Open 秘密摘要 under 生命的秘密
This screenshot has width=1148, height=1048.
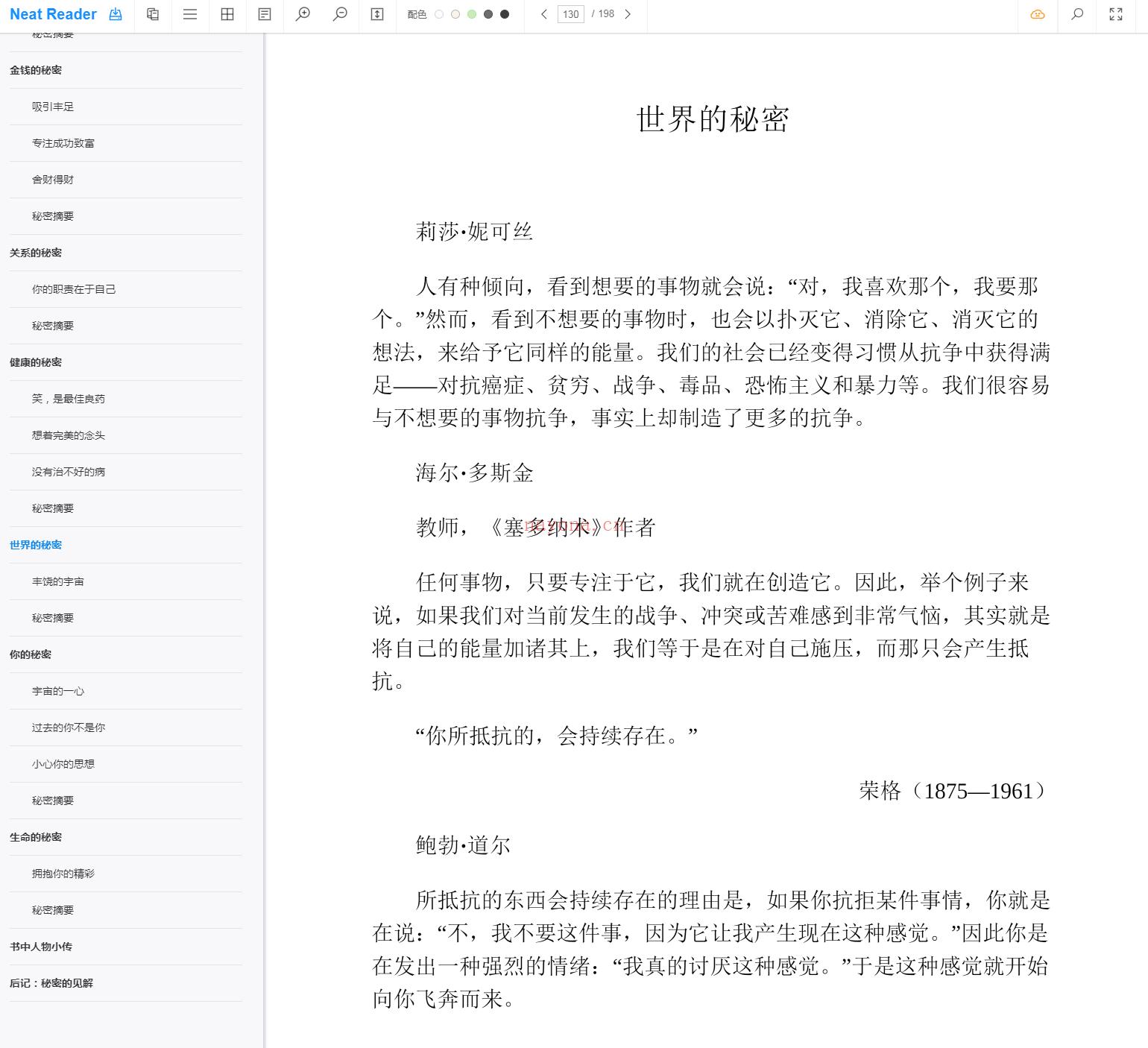(53, 910)
